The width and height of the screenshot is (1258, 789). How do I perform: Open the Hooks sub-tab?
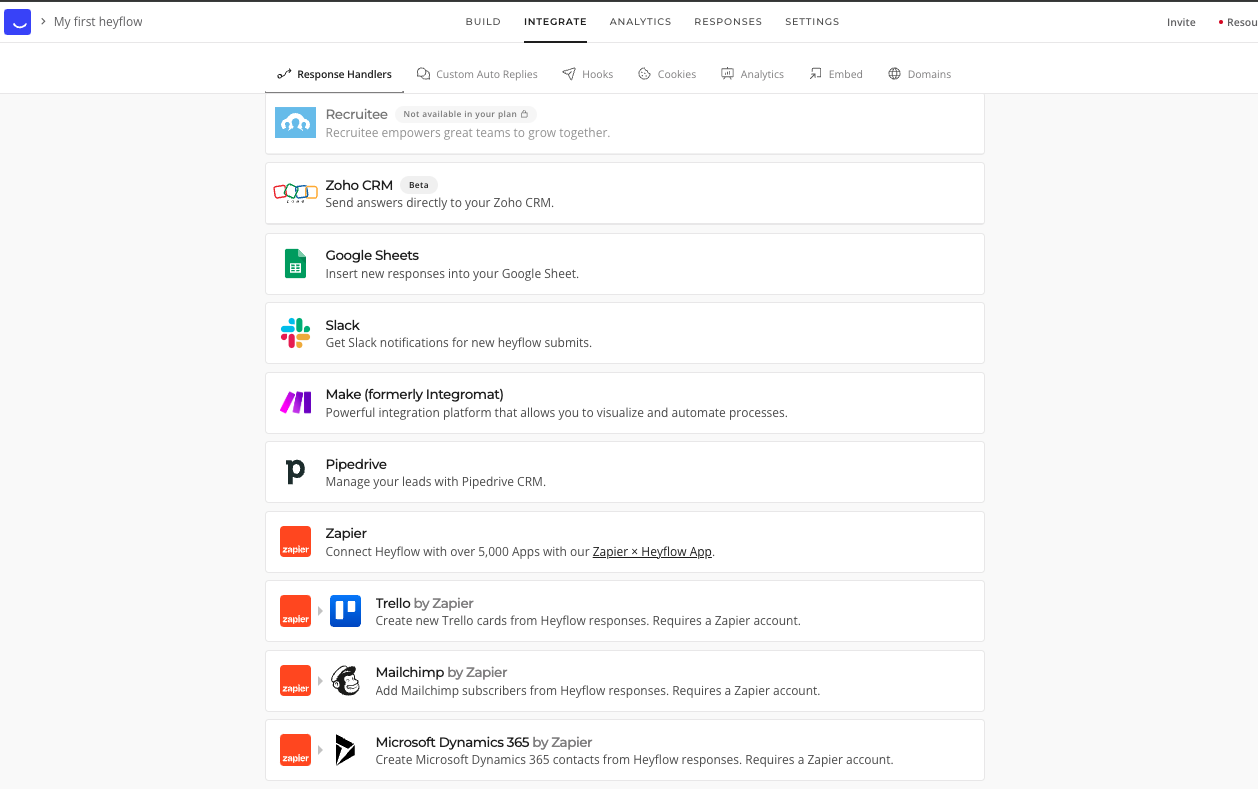coord(588,74)
